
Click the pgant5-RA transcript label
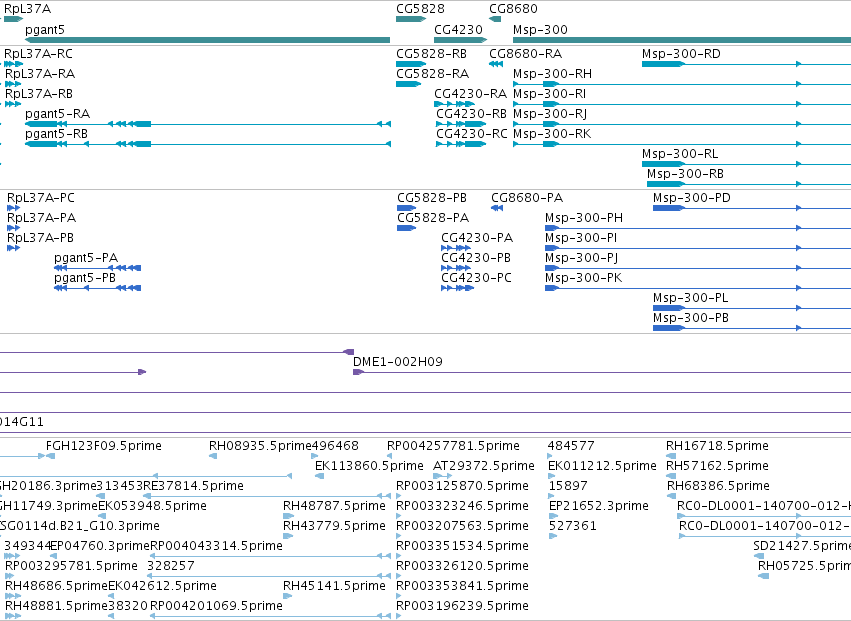point(58,114)
